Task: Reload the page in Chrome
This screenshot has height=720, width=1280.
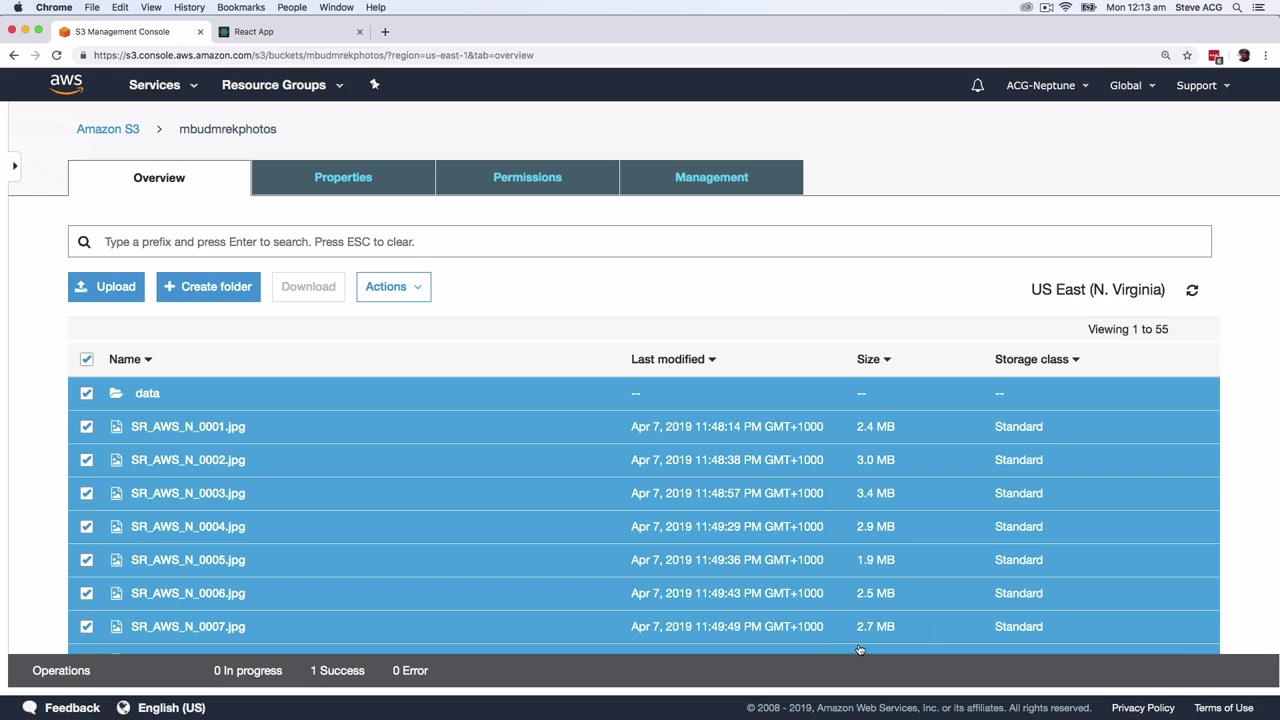Action: [x=57, y=56]
